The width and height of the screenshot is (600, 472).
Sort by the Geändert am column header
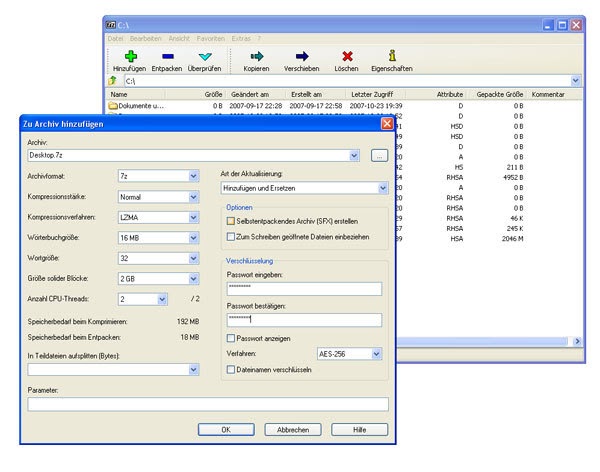pyautogui.click(x=256, y=94)
